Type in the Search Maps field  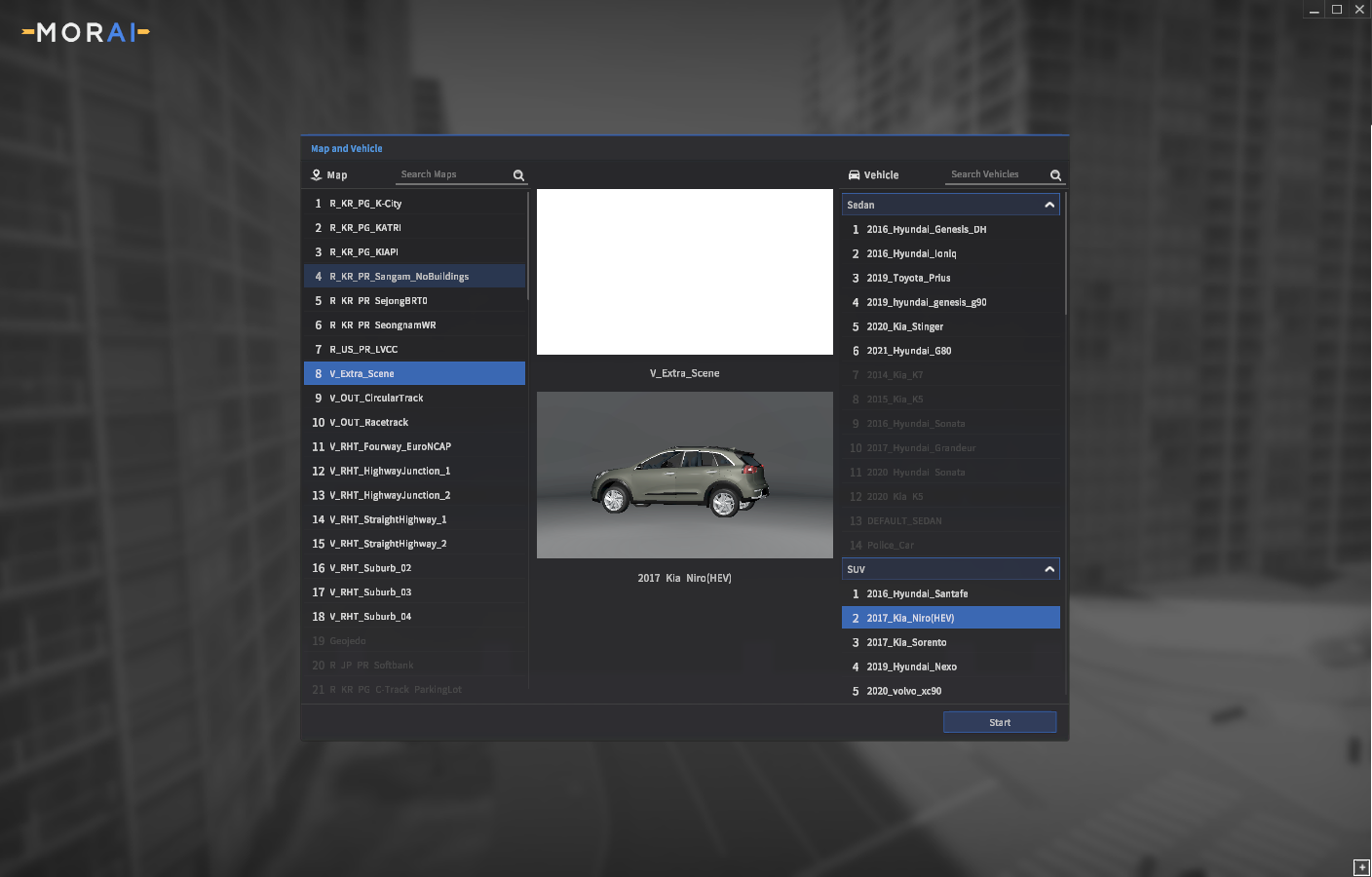(x=453, y=174)
